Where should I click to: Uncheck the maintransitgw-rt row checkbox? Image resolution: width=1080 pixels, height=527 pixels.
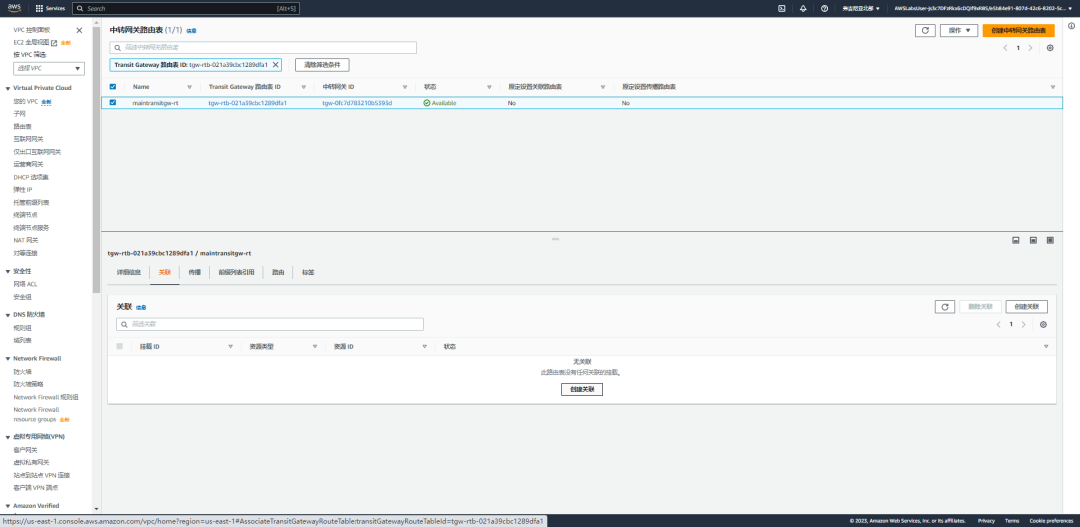[113, 103]
